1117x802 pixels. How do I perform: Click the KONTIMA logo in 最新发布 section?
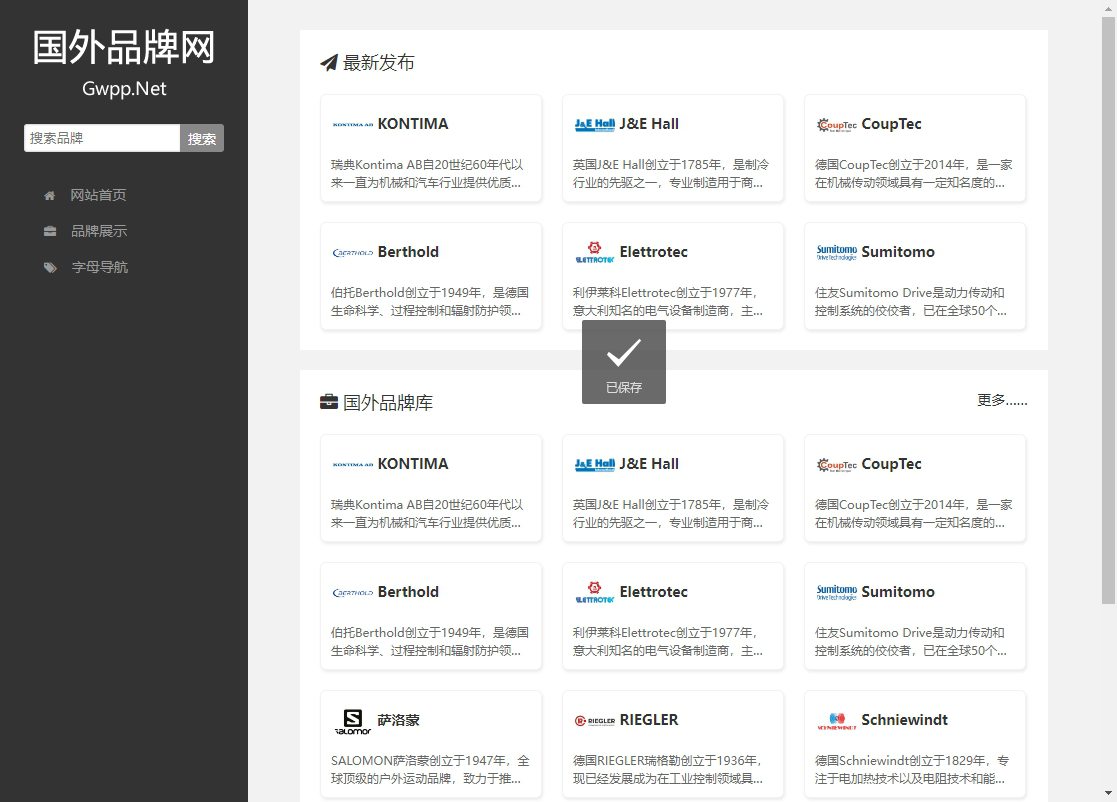(x=353, y=124)
